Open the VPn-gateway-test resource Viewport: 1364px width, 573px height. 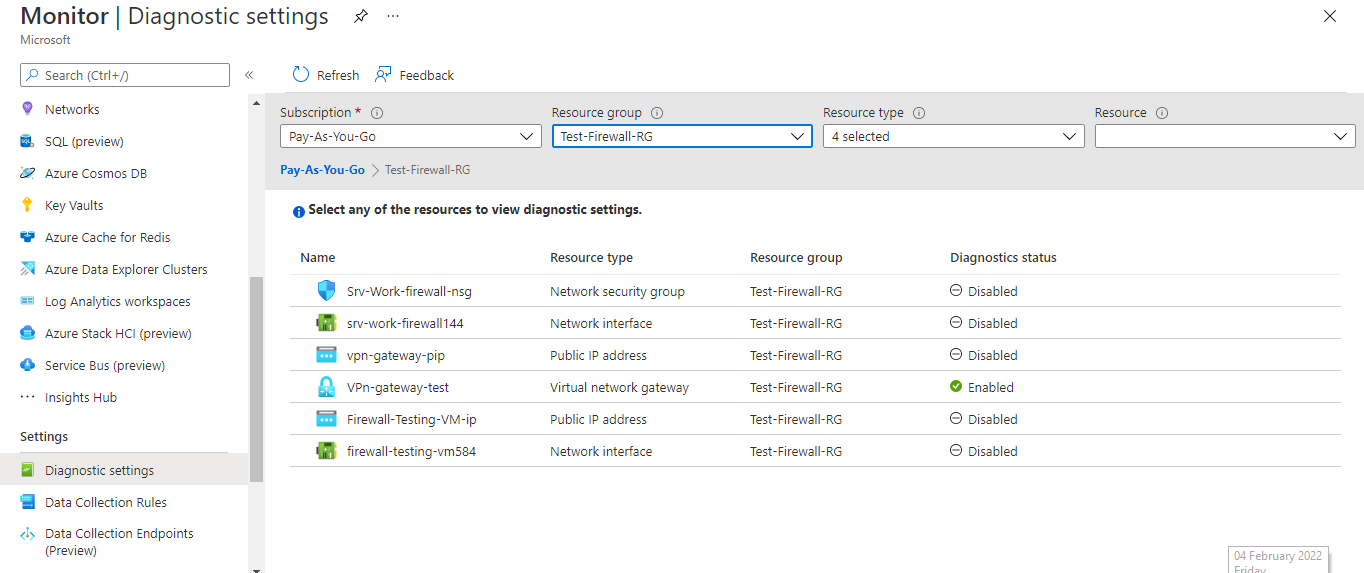(398, 387)
